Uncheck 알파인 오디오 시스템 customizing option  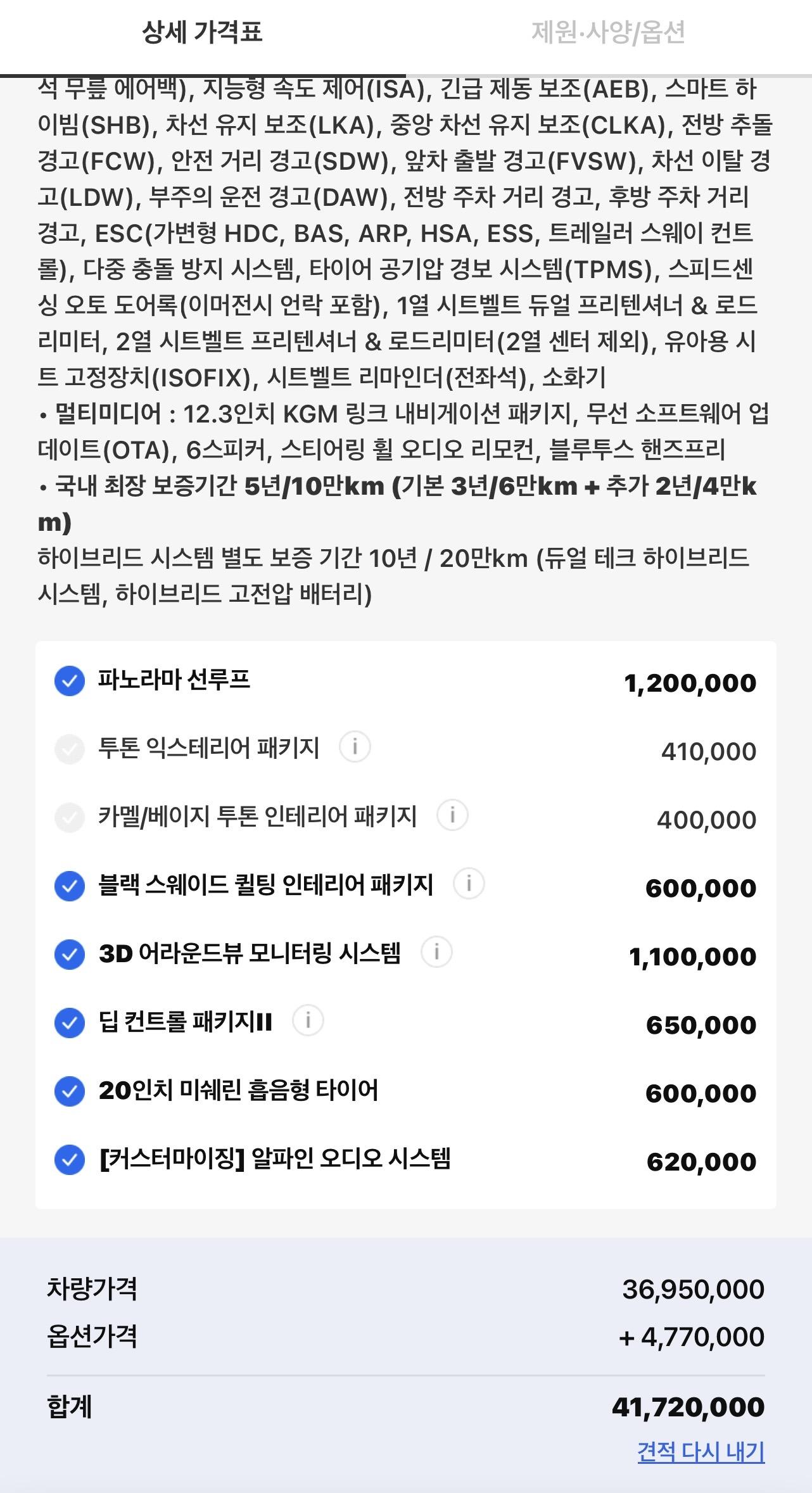click(x=70, y=1160)
